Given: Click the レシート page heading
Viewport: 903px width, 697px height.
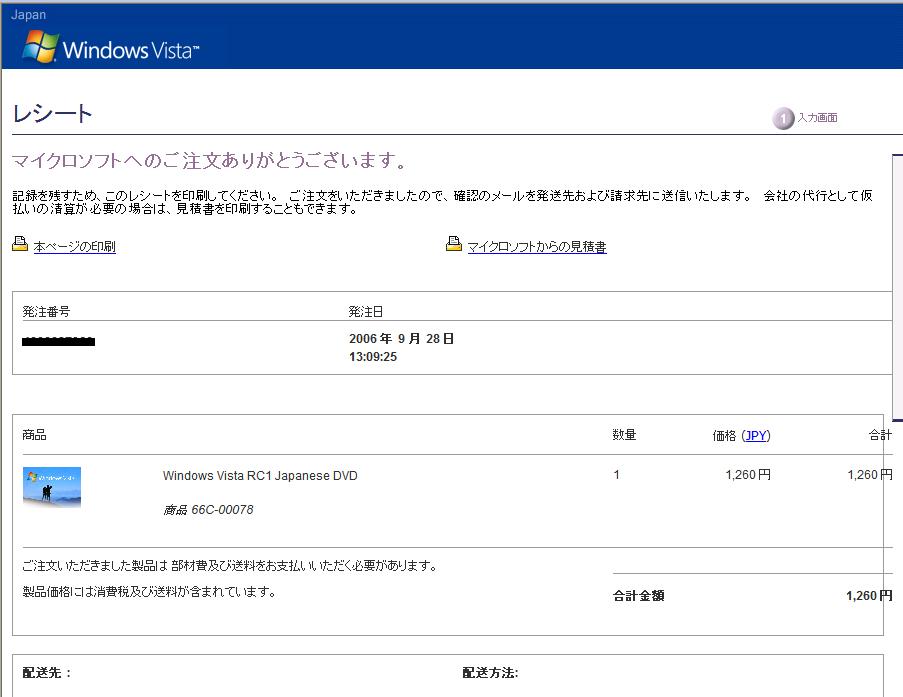Looking at the screenshot, I should pos(52,113).
